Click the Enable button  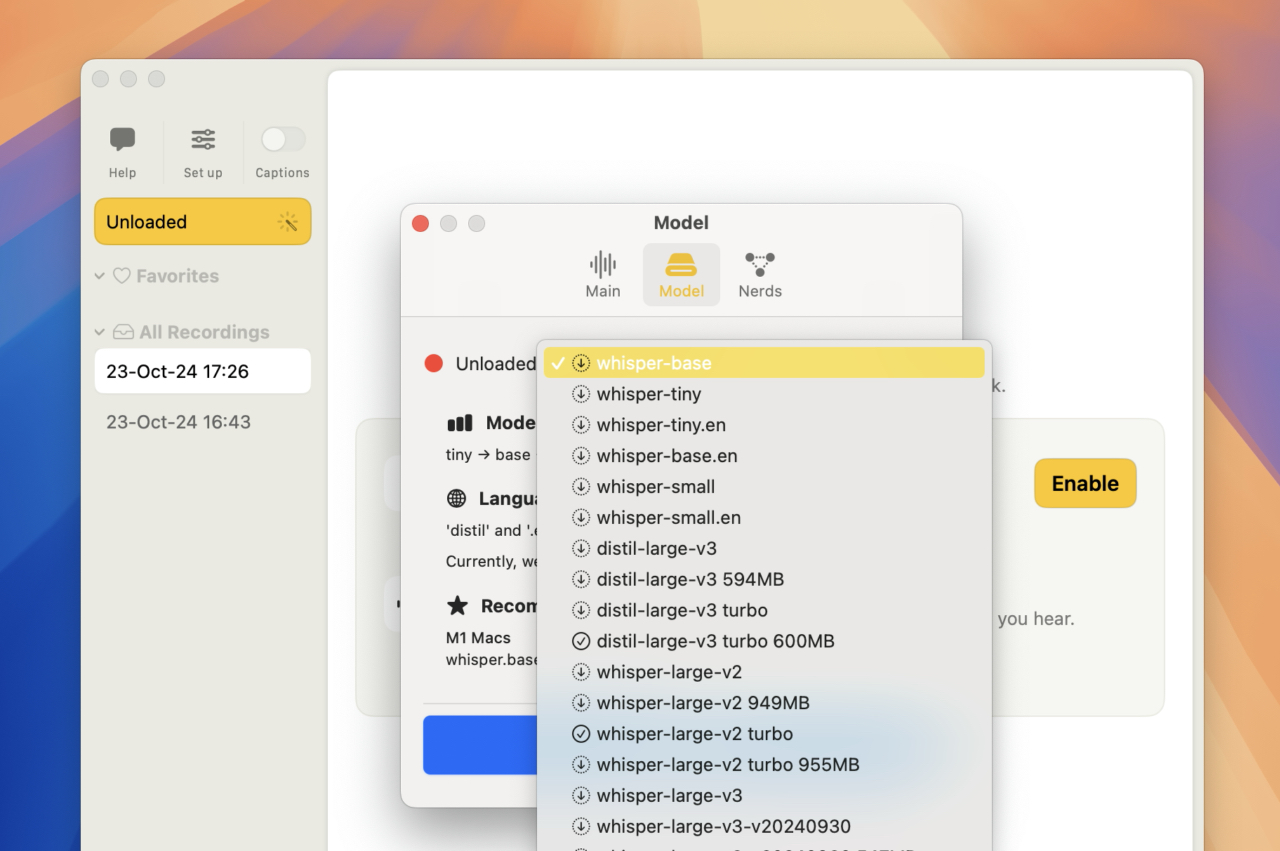[x=1085, y=483]
